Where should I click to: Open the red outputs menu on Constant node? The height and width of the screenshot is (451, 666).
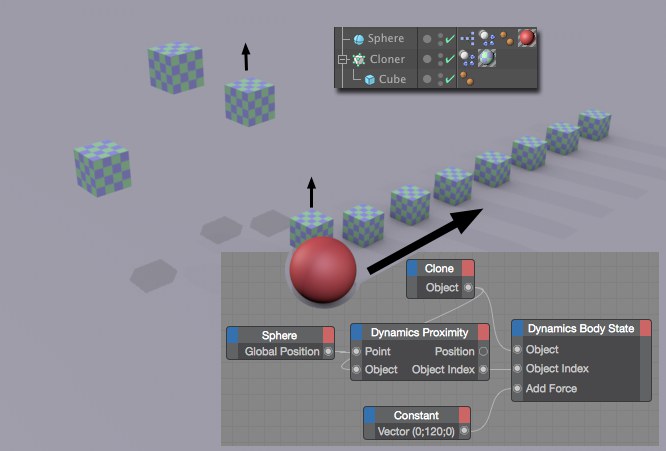click(x=464, y=415)
